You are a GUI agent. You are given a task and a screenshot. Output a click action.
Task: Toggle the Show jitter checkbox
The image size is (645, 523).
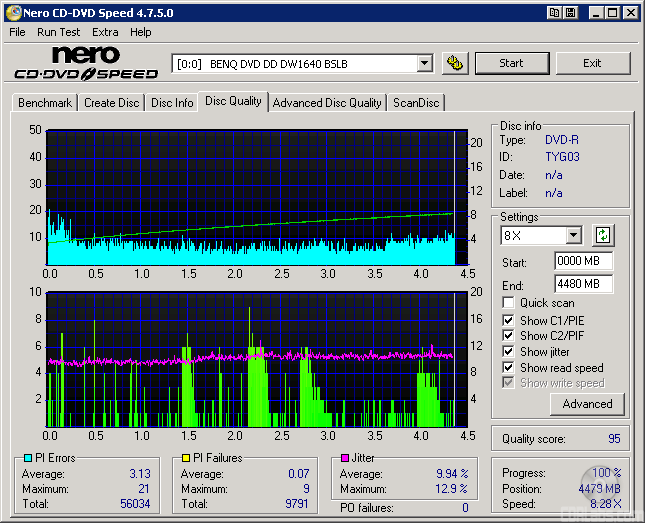coord(509,351)
